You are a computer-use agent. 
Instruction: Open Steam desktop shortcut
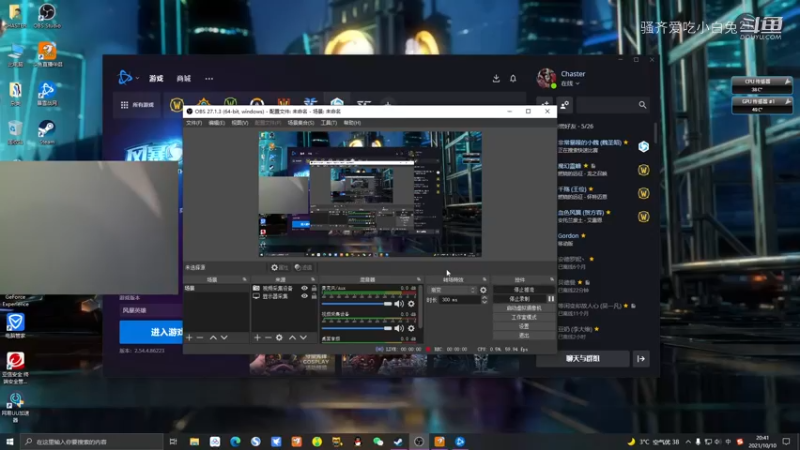(47, 133)
